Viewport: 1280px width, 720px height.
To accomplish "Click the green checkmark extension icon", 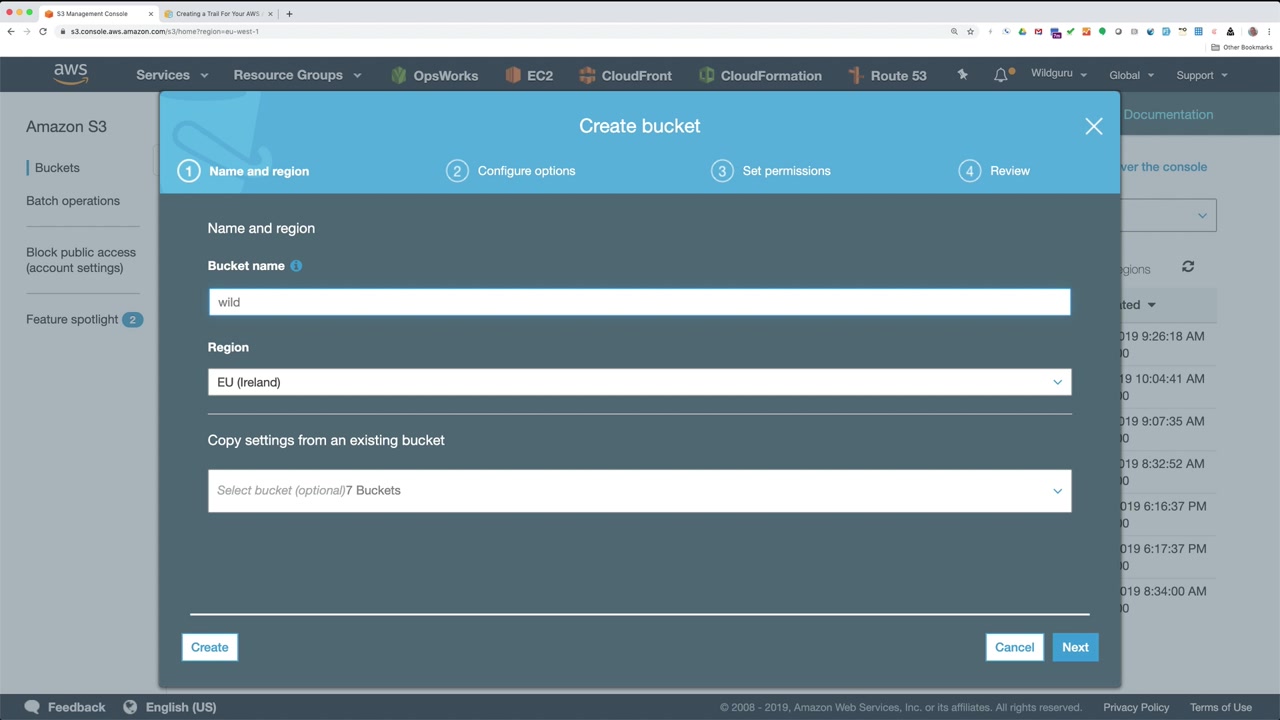I will tap(1070, 31).
